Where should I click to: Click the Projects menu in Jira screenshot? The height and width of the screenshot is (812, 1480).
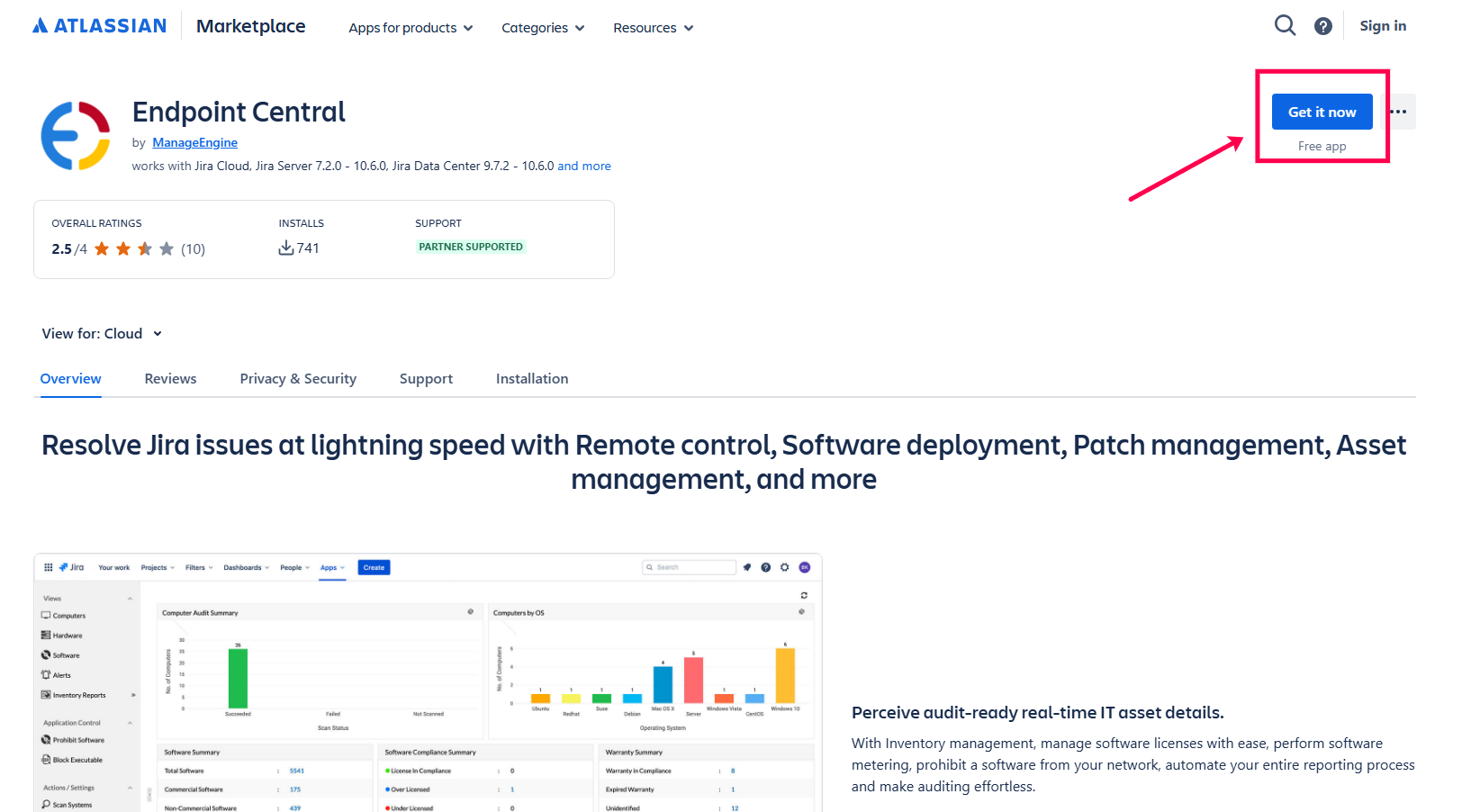click(158, 568)
